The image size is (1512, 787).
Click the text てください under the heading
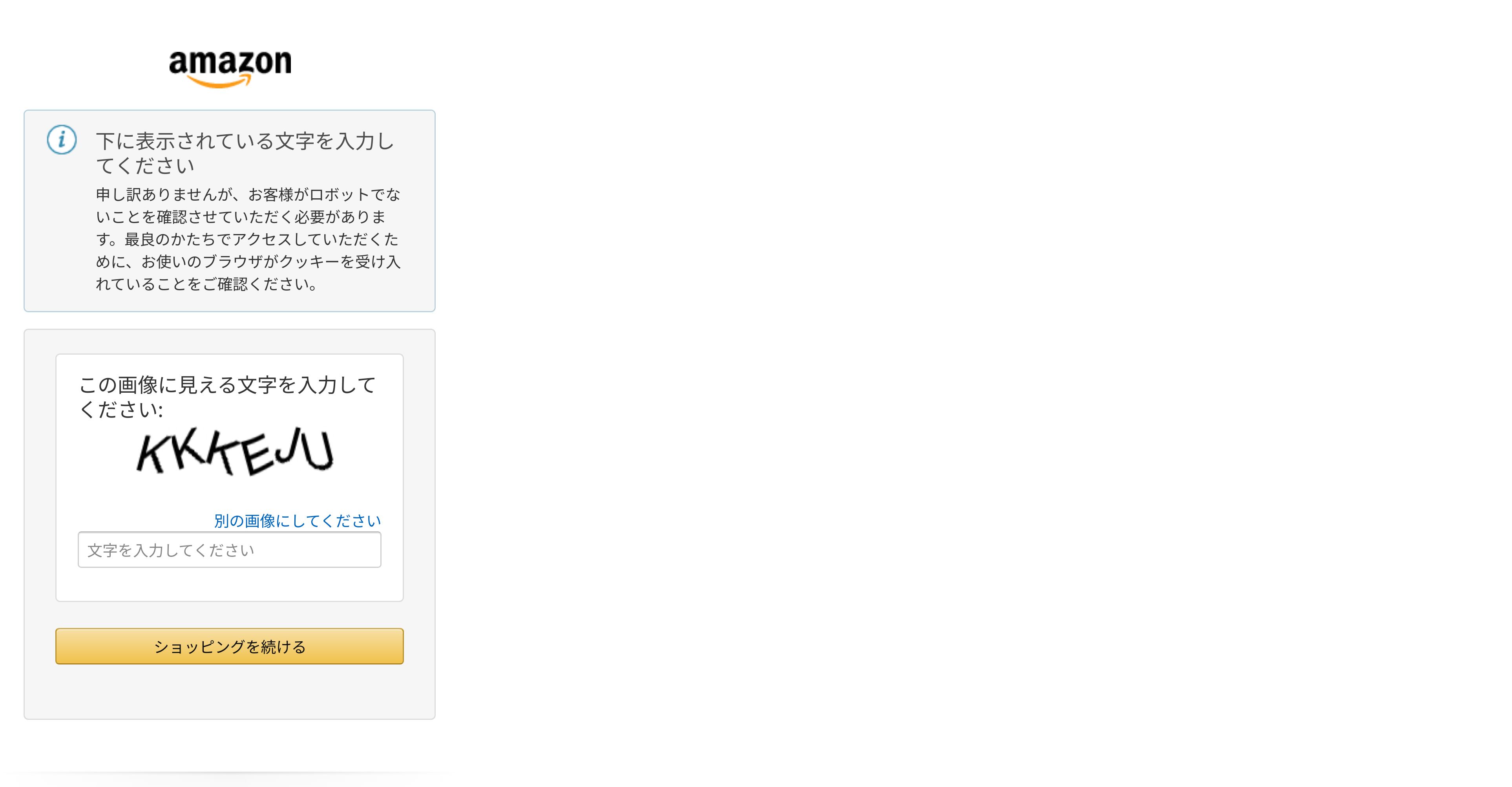pos(145,166)
